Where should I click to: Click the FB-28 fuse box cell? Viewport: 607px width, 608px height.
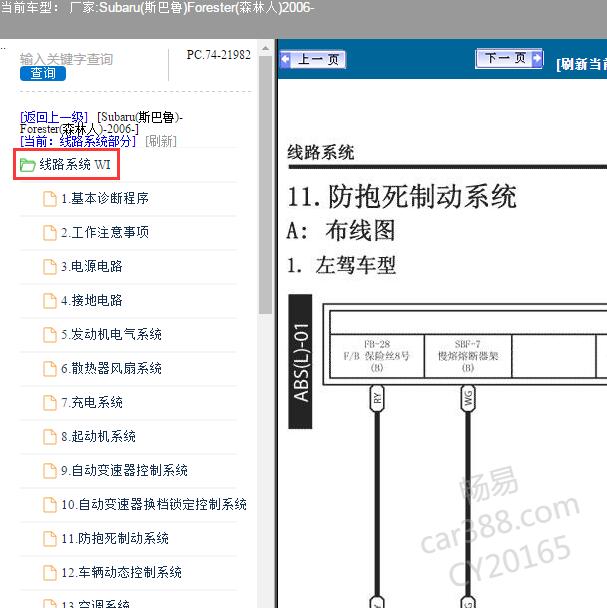pos(377,356)
